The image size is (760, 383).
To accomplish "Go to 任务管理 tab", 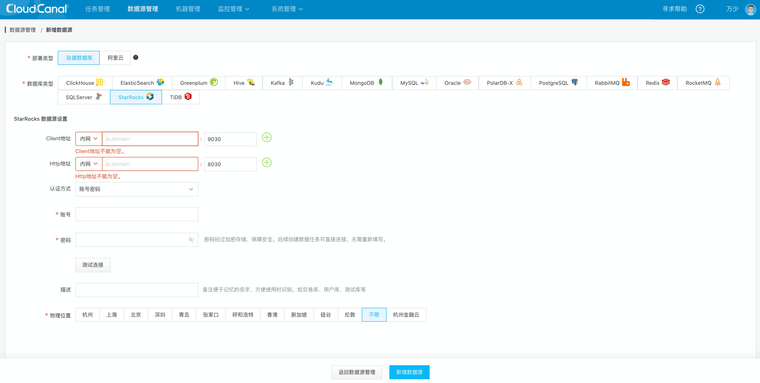I will coord(97,9).
